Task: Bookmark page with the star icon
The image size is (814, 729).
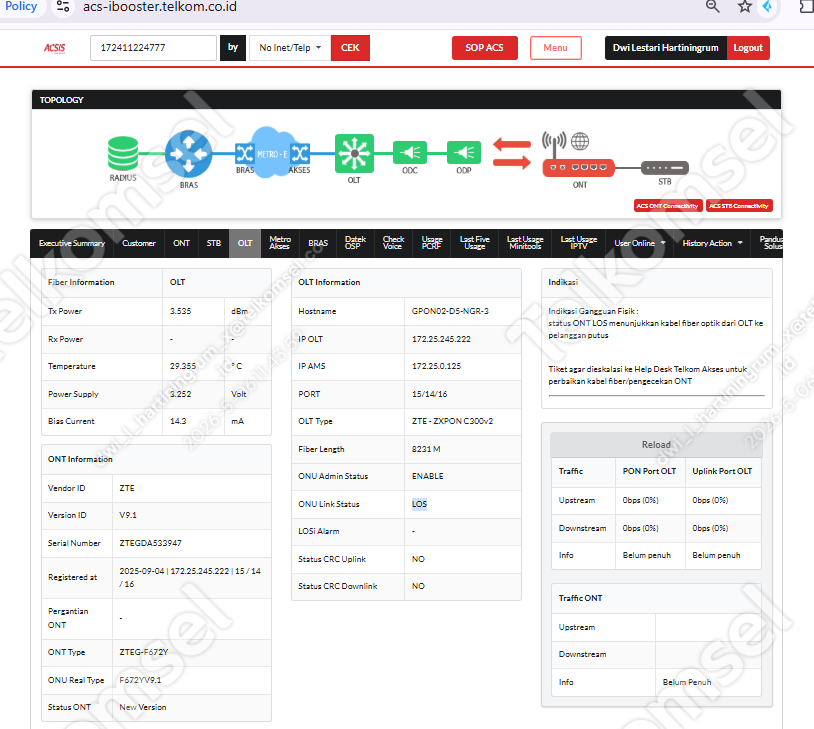Action: (x=744, y=6)
